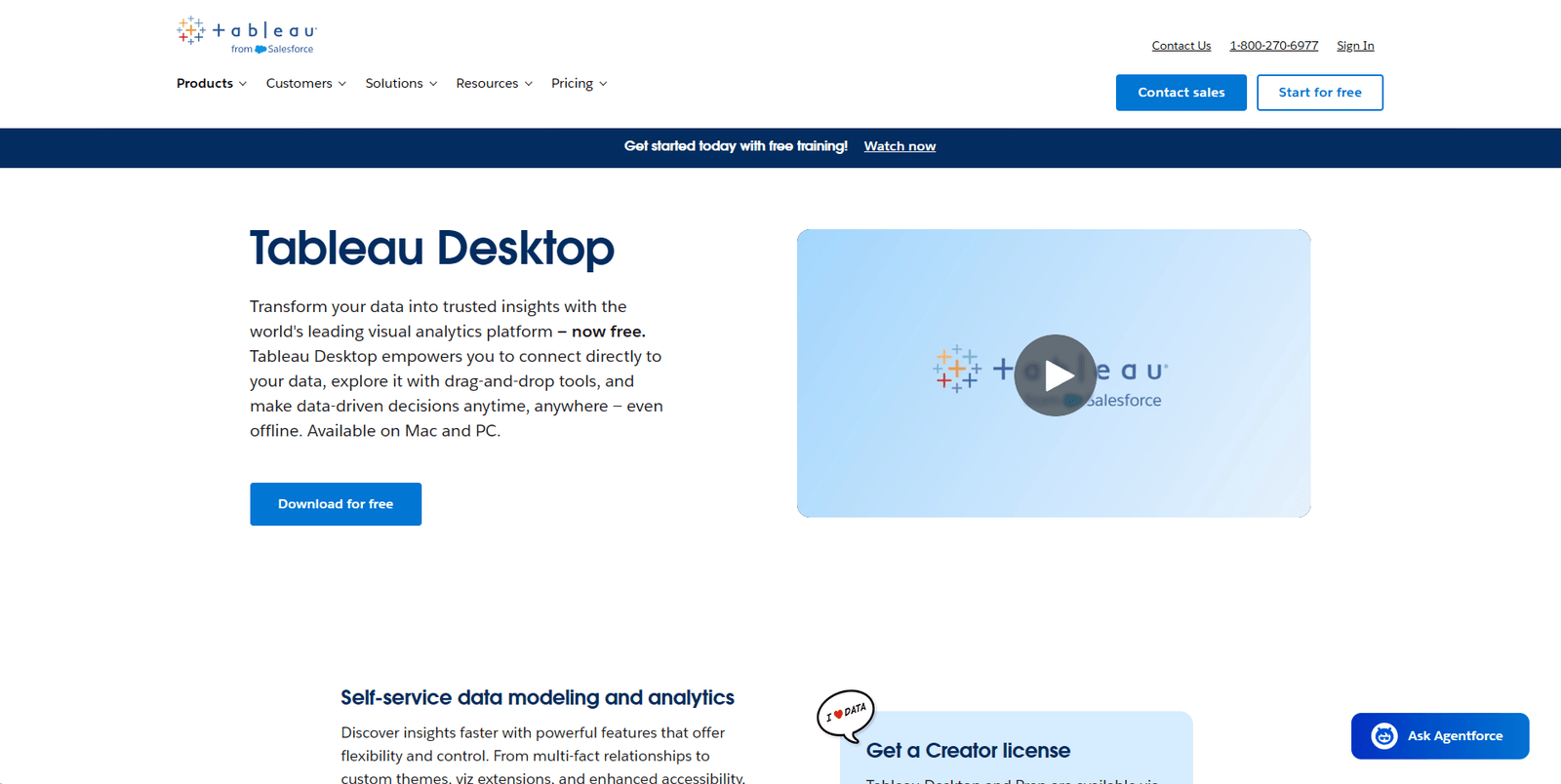Click the Sign In link
Image resolution: width=1561 pixels, height=784 pixels.
coord(1355,46)
